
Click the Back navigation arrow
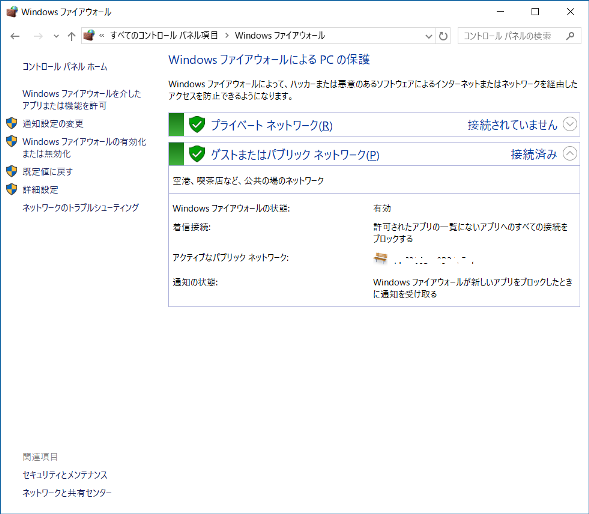[x=15, y=36]
